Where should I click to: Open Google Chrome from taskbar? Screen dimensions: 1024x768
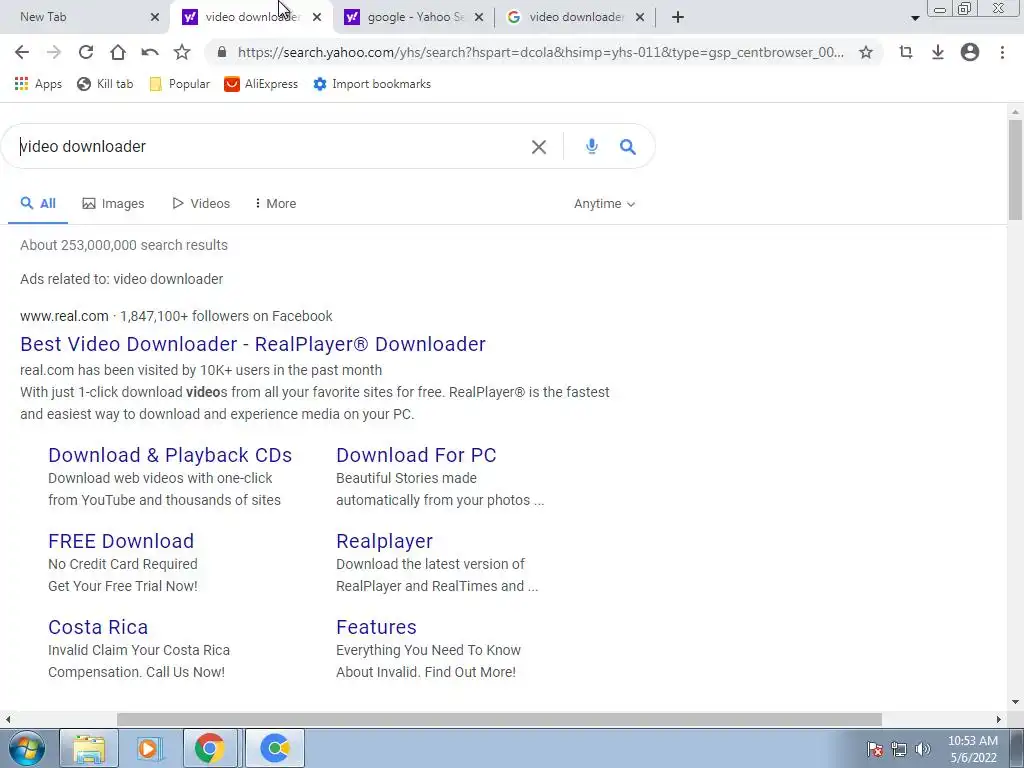[x=209, y=748]
